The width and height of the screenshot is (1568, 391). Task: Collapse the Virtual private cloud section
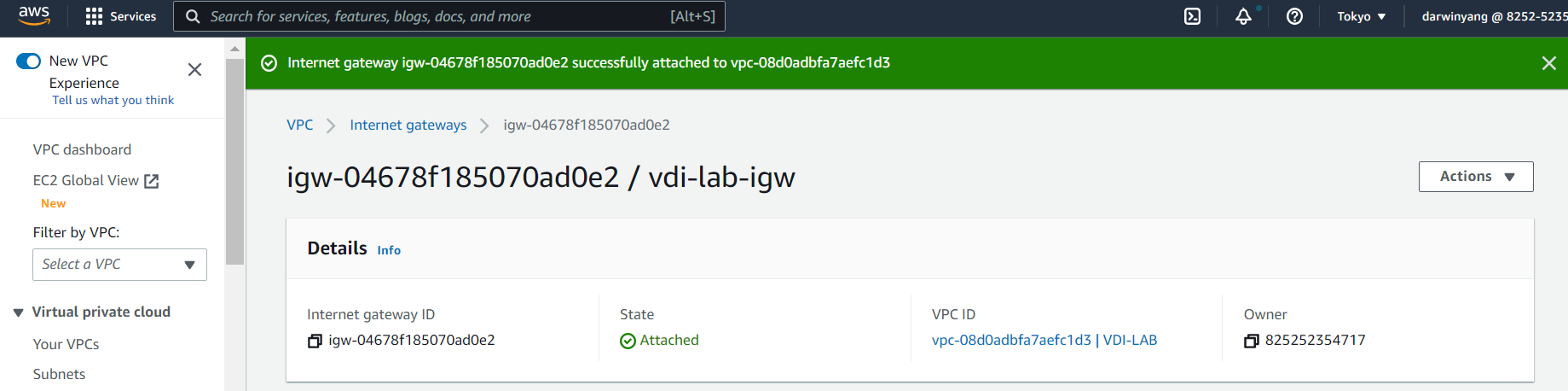pyautogui.click(x=18, y=312)
